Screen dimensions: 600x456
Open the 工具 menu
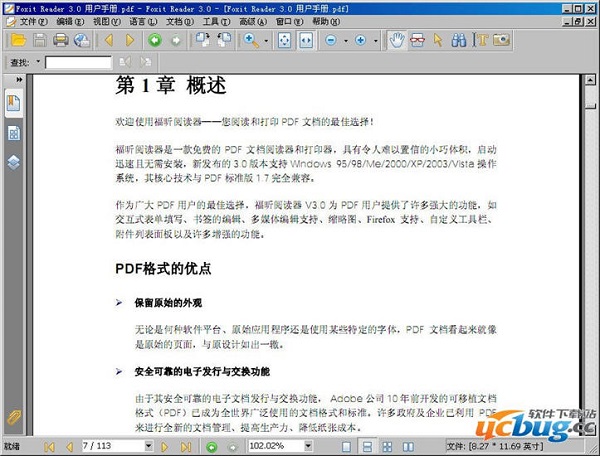tap(216, 22)
